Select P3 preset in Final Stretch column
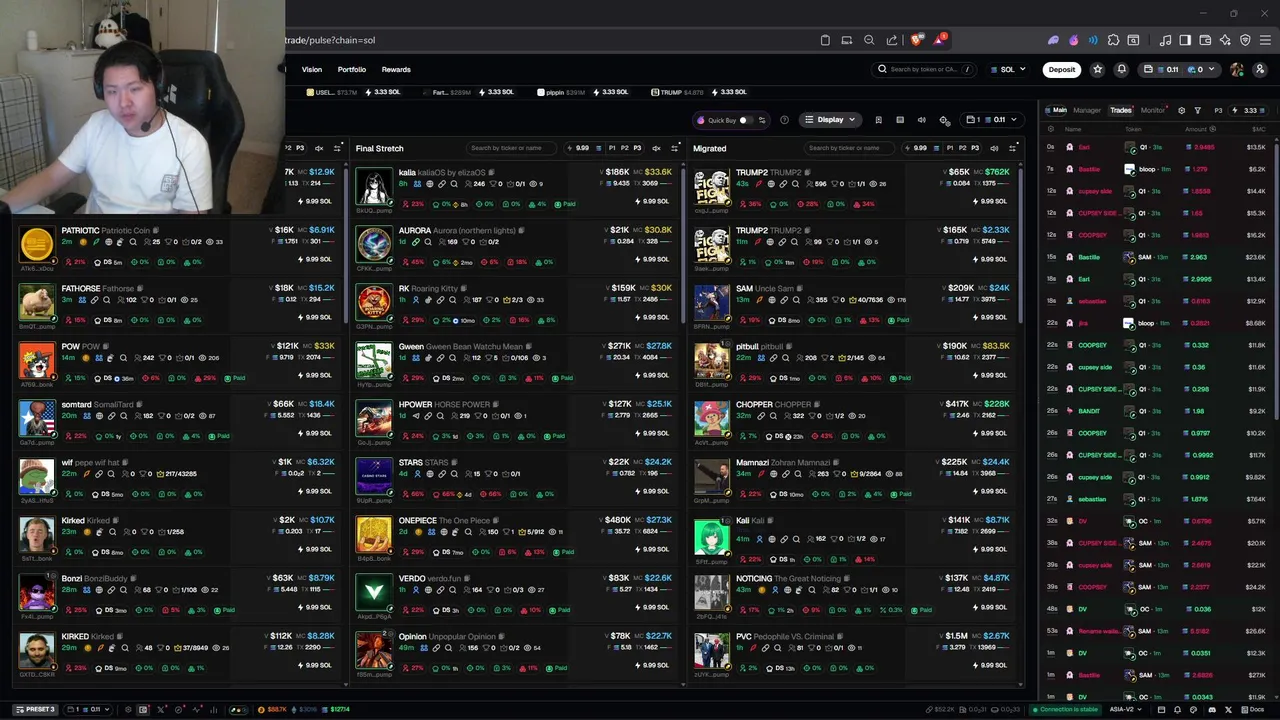 click(x=637, y=148)
